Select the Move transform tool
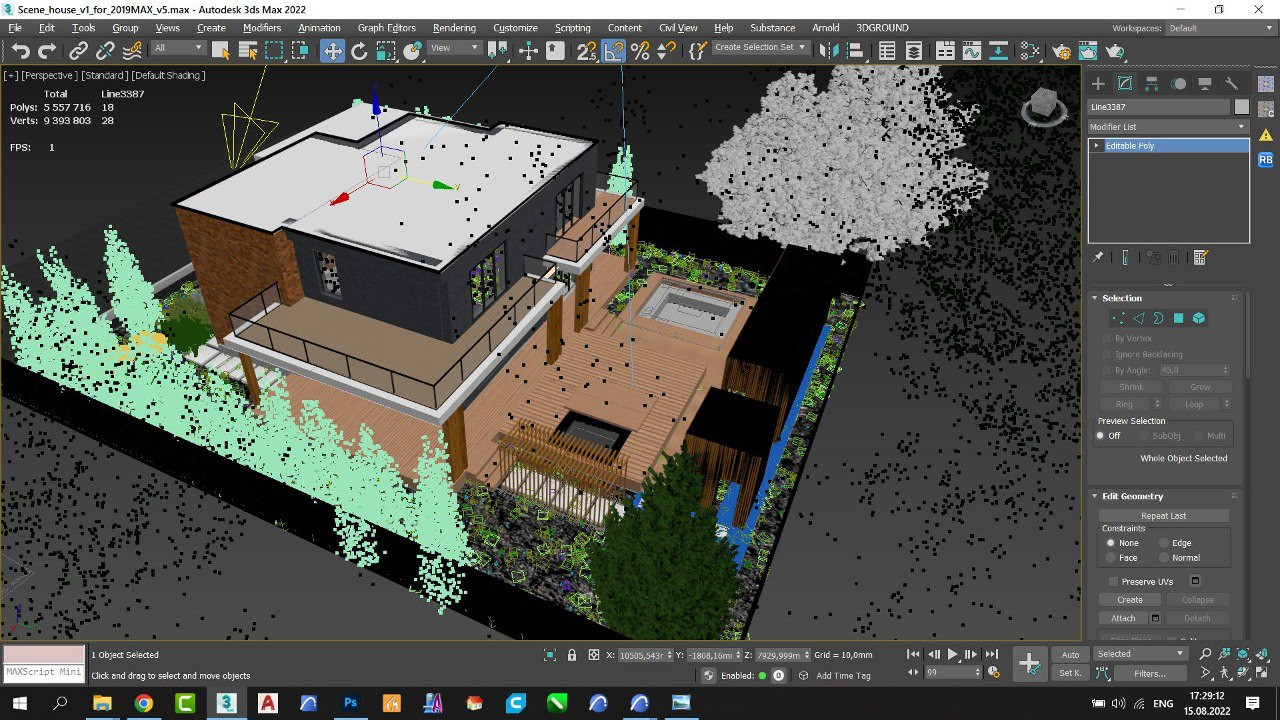Screen dimensions: 1280x720 click(332, 51)
